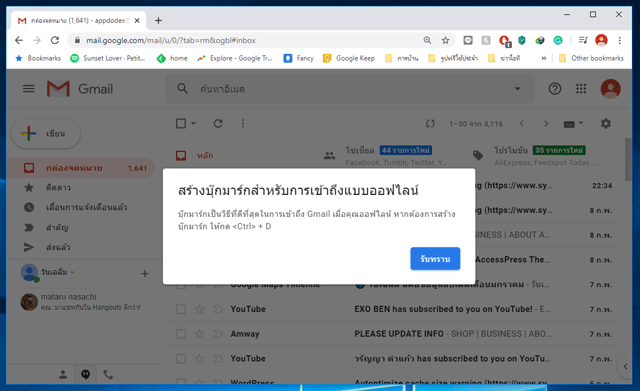Mark the Amway email as important
The height and width of the screenshot is (391, 640).
click(218, 334)
